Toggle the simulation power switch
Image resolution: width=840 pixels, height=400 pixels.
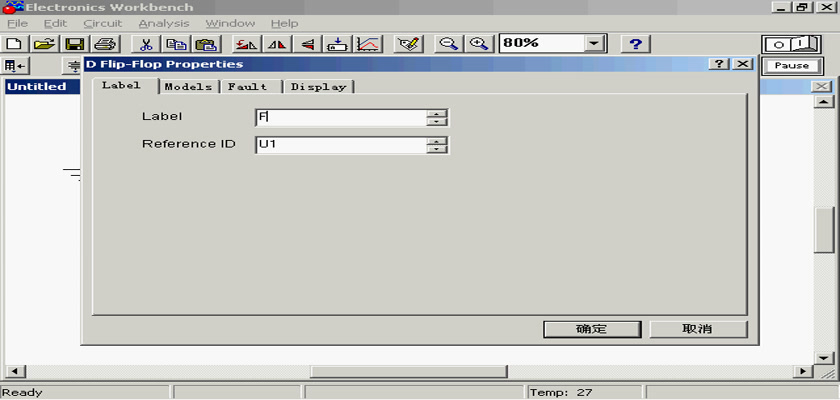[x=790, y=44]
